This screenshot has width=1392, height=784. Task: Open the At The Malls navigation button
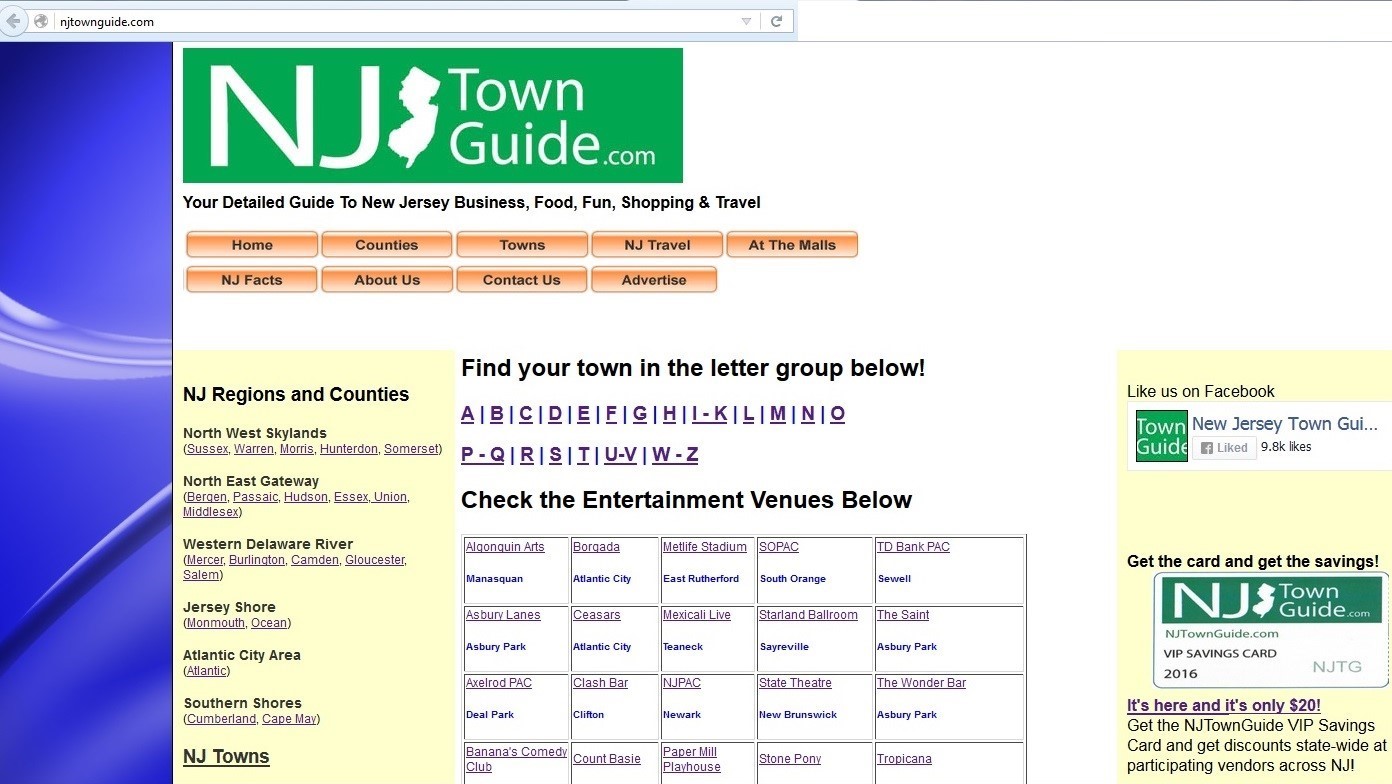pos(792,245)
